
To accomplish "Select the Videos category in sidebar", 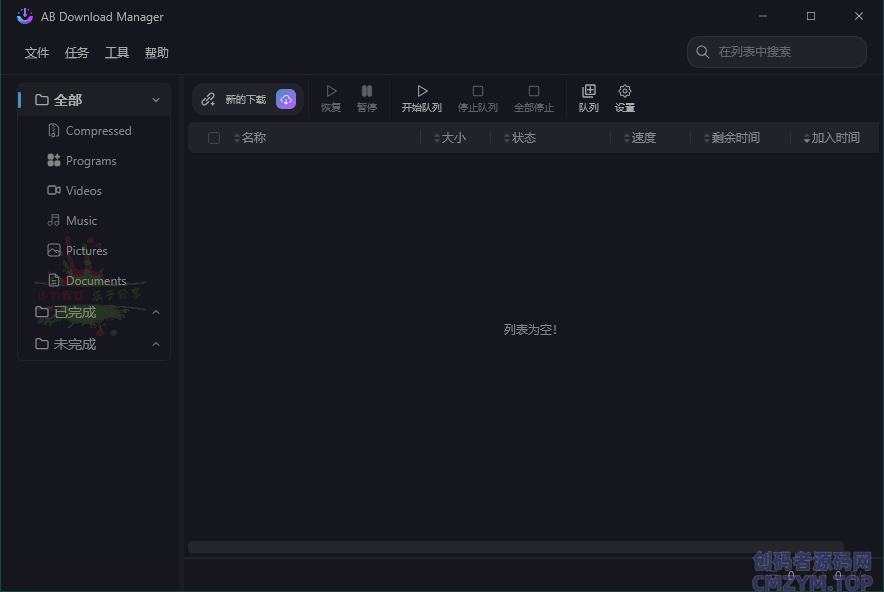I will coord(83,190).
